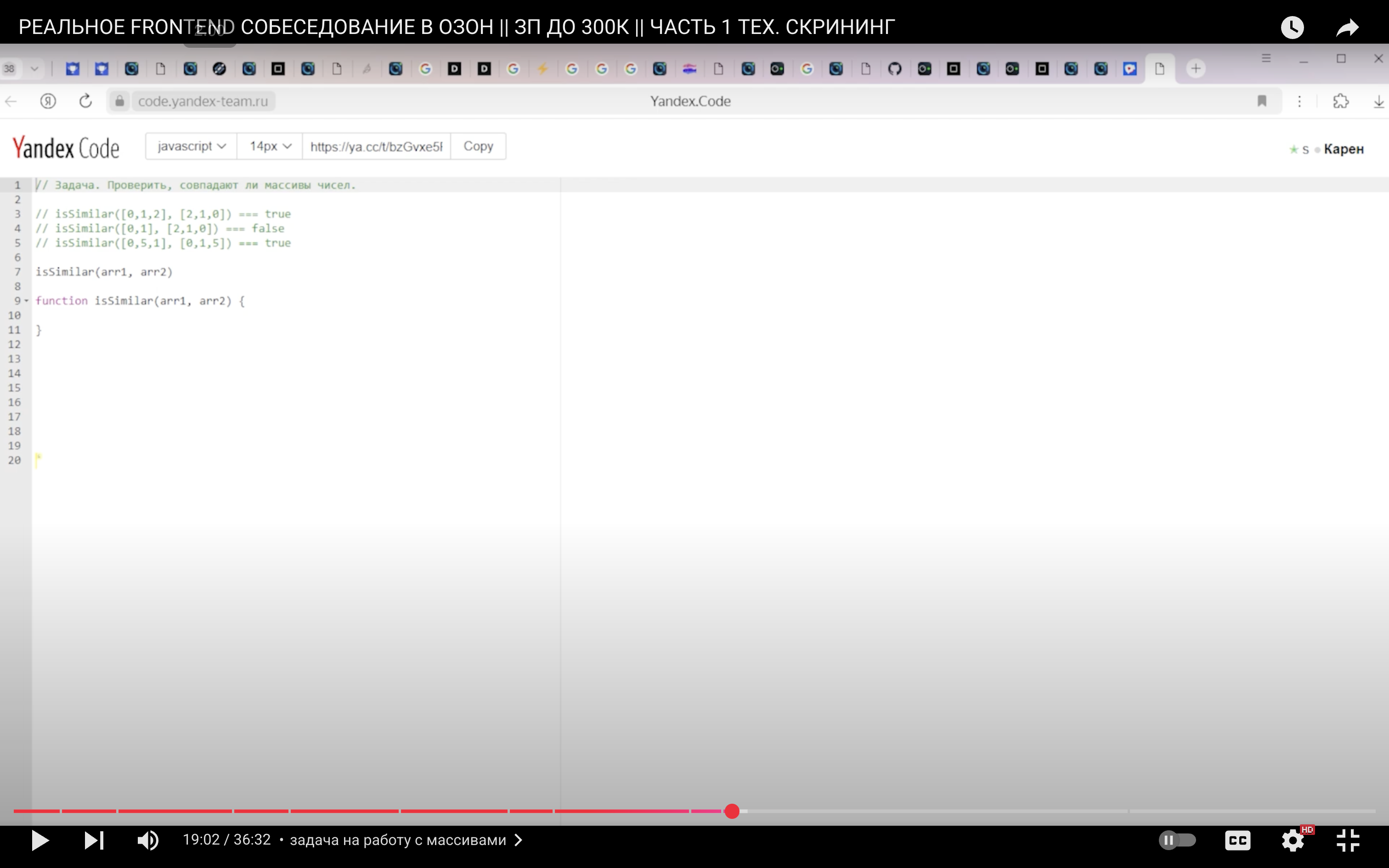Viewport: 1389px width, 868px height.
Task: Exit fullscreen mode
Action: click(1348, 840)
